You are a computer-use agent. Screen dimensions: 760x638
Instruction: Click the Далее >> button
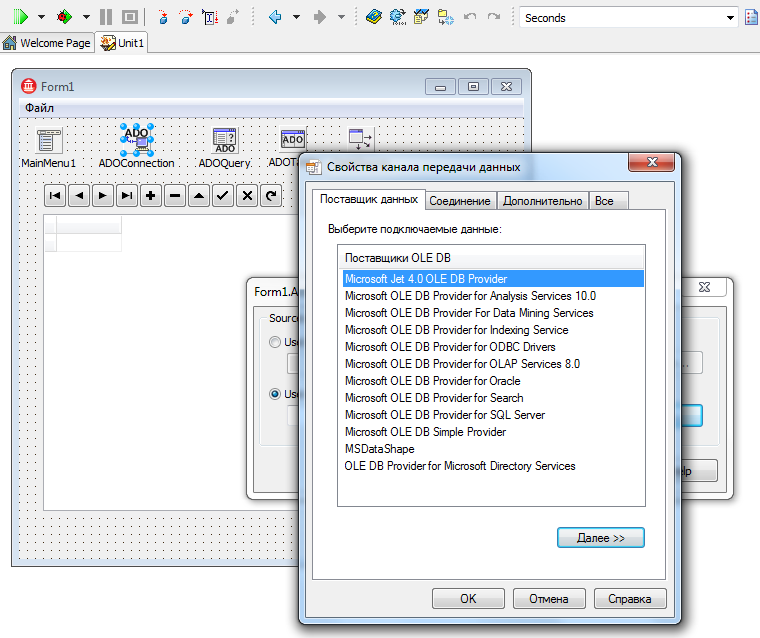pyautogui.click(x=601, y=538)
